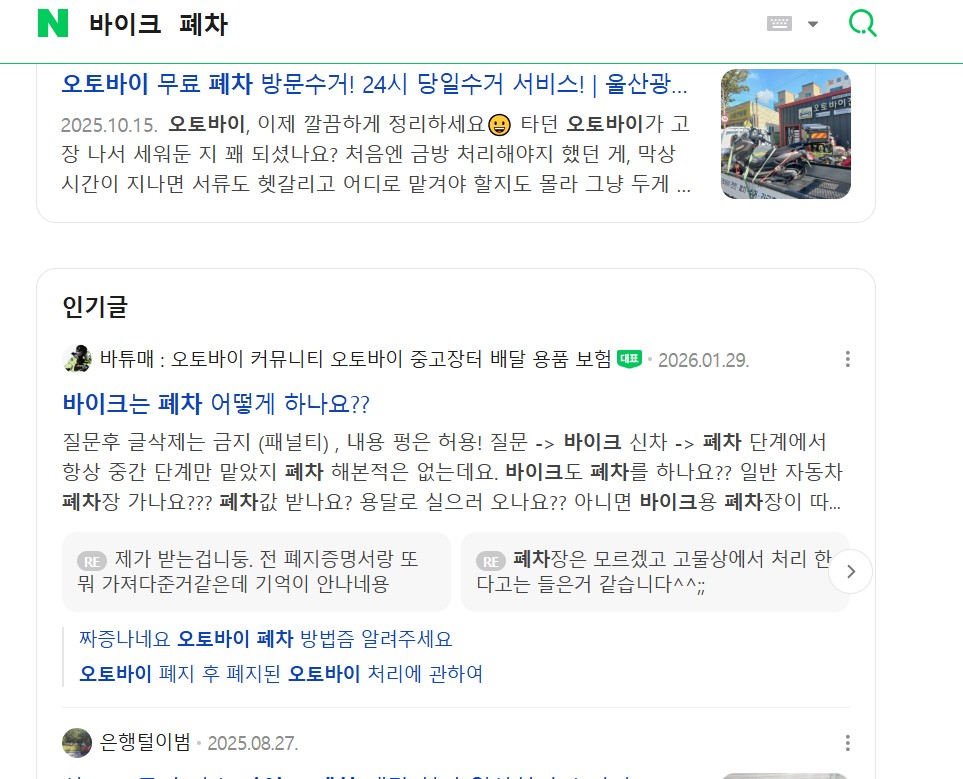Open related post 짜증나네요 오토바이 폐차 방법좀 알려주세요
This screenshot has height=779, width=963.
265,639
